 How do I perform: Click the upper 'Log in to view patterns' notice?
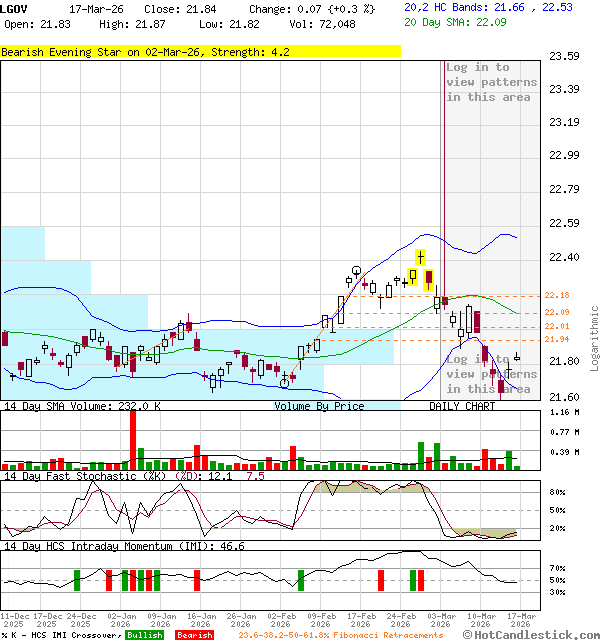[491, 82]
